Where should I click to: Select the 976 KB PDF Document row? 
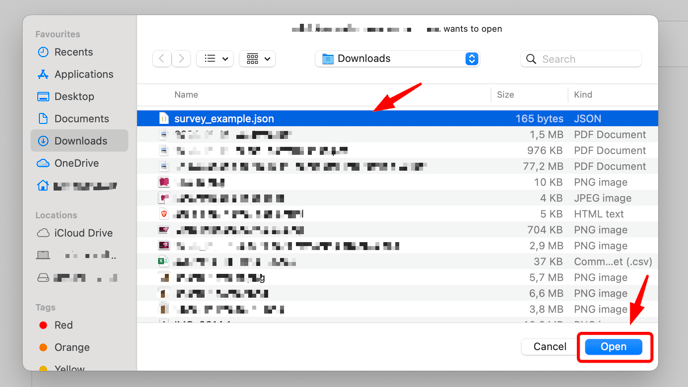tap(398, 150)
